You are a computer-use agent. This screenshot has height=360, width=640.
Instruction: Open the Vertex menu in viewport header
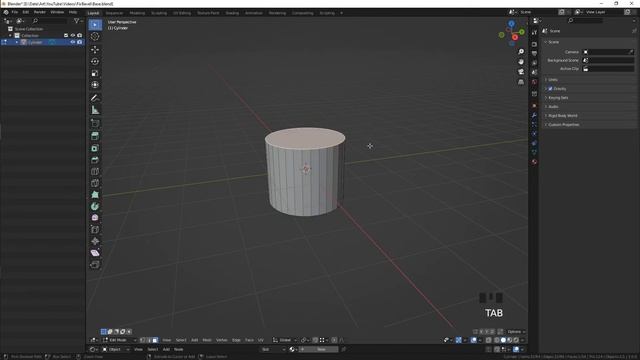coord(222,340)
